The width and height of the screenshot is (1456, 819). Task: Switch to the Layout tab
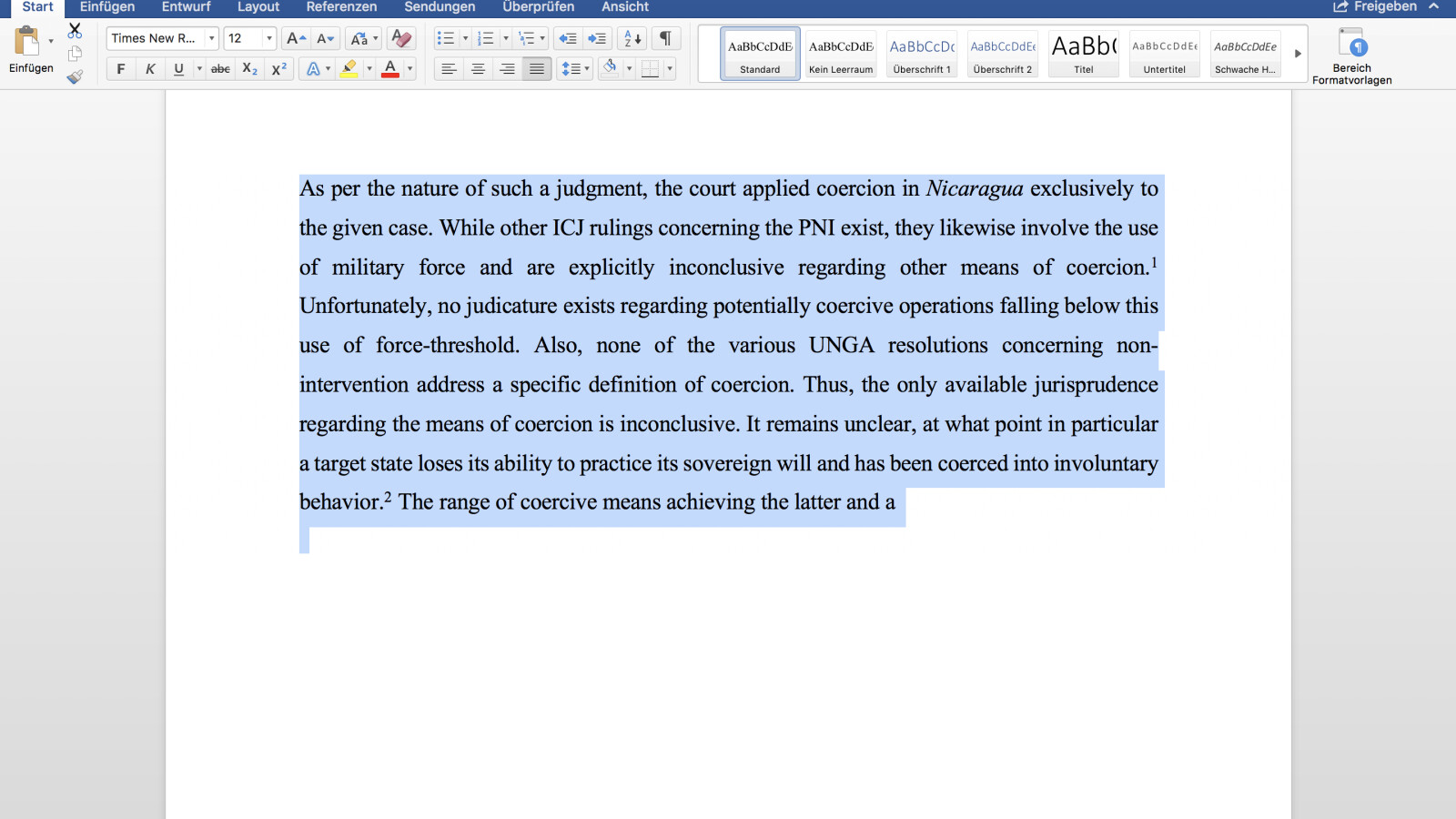point(258,6)
